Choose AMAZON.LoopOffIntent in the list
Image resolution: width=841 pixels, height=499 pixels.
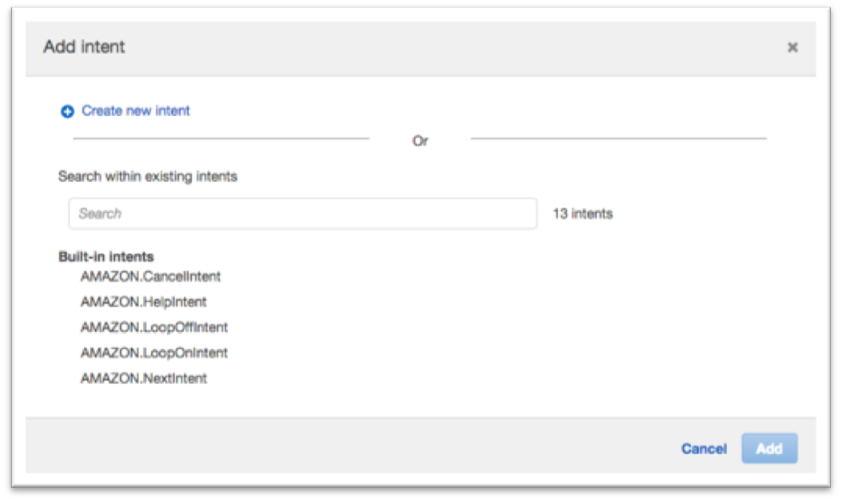coord(154,327)
